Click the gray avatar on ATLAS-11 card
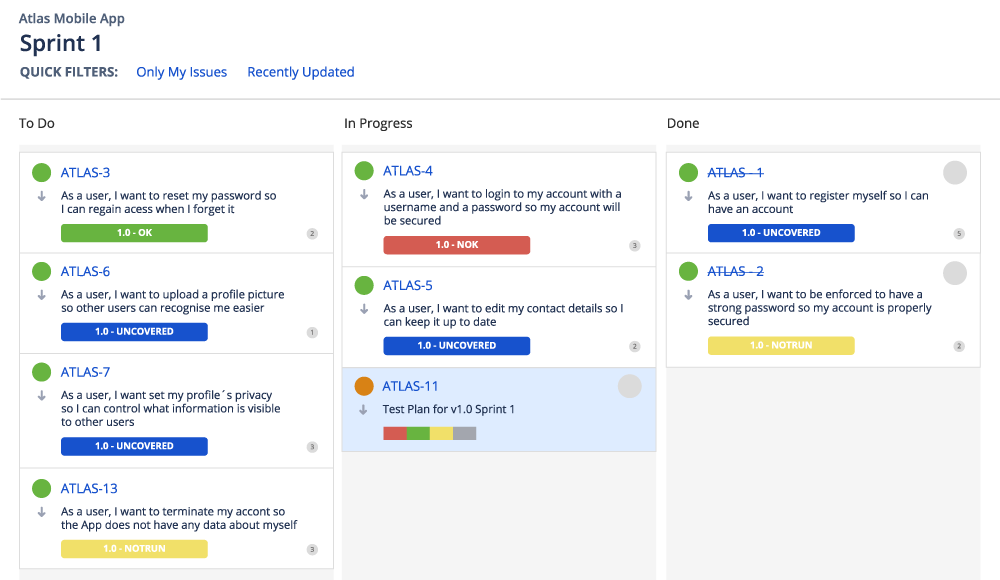Screen dimensions: 1000x580 click(x=629, y=386)
